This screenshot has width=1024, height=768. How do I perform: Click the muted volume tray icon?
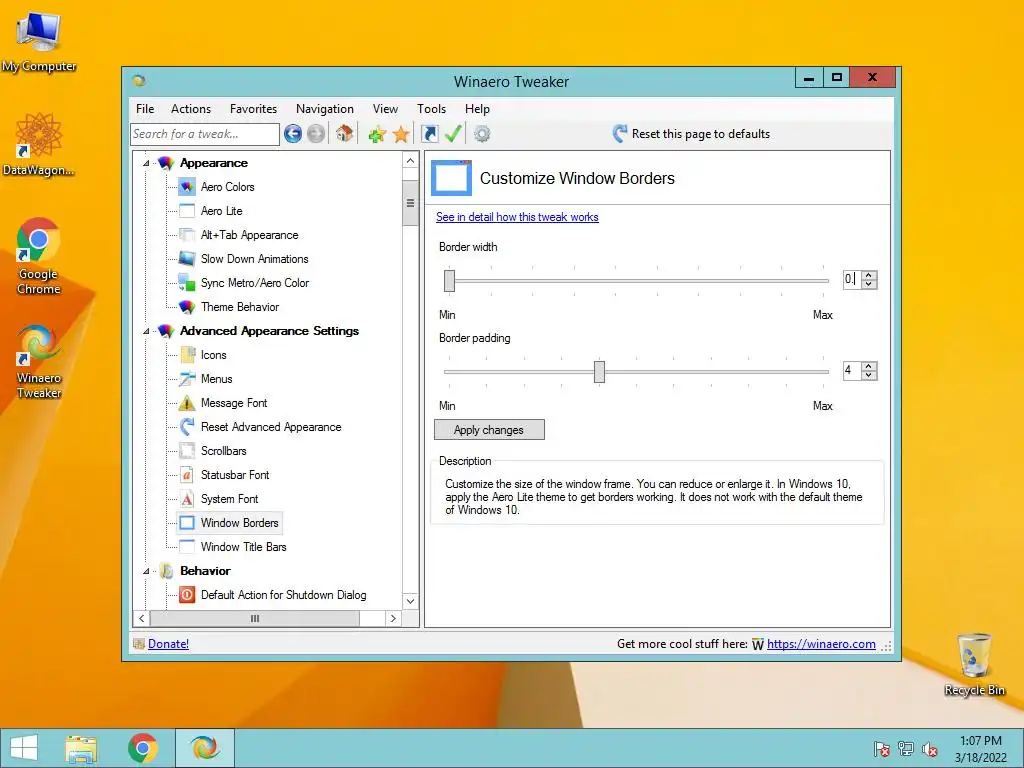[x=930, y=749]
